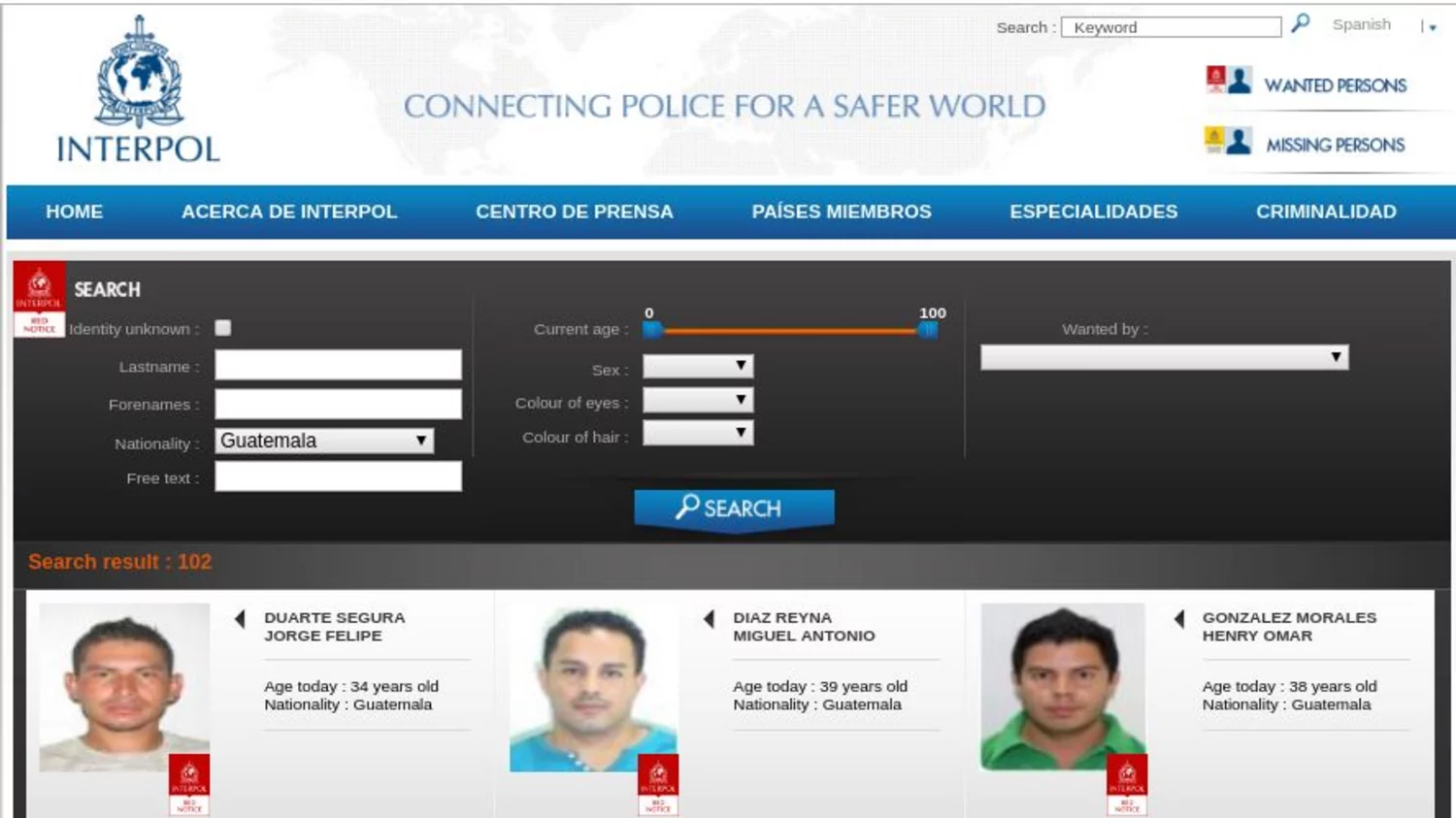Open the photo of Diaz Reyna Miguel Antonio
Screen dimensions: 1456x818
click(593, 687)
